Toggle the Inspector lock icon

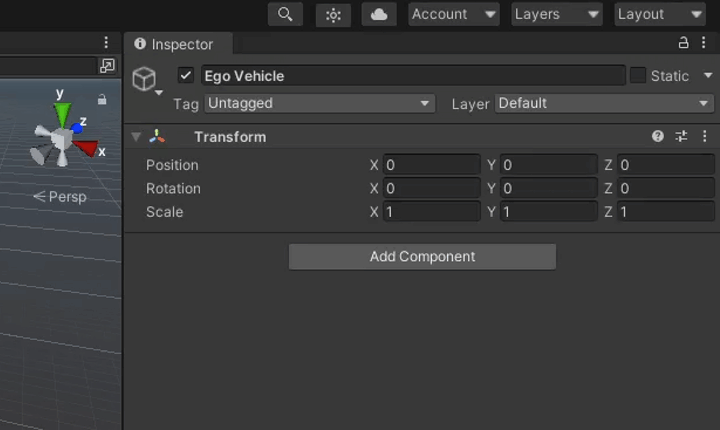click(683, 43)
